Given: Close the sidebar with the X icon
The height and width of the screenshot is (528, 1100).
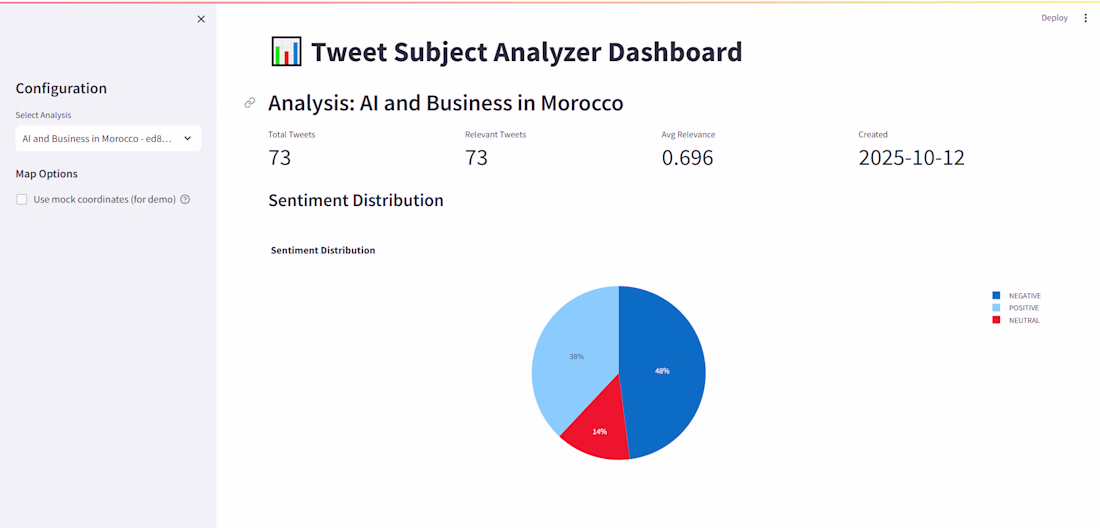Looking at the screenshot, I should coord(201,19).
